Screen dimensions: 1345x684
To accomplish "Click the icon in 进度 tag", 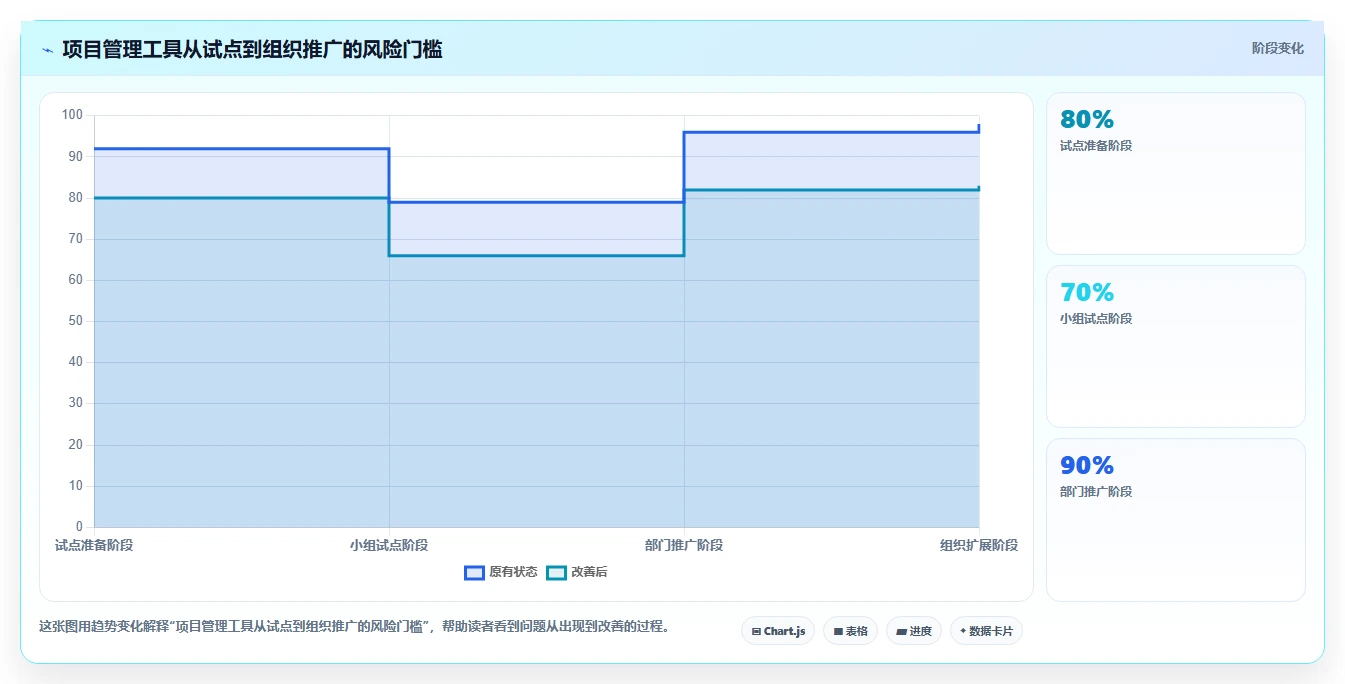I will [901, 632].
